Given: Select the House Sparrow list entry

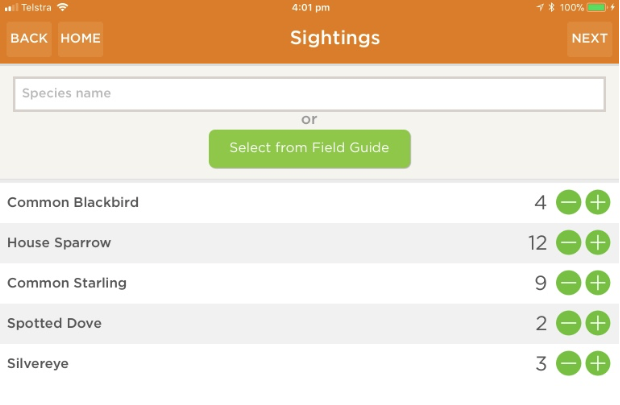Looking at the screenshot, I should tap(59, 243).
